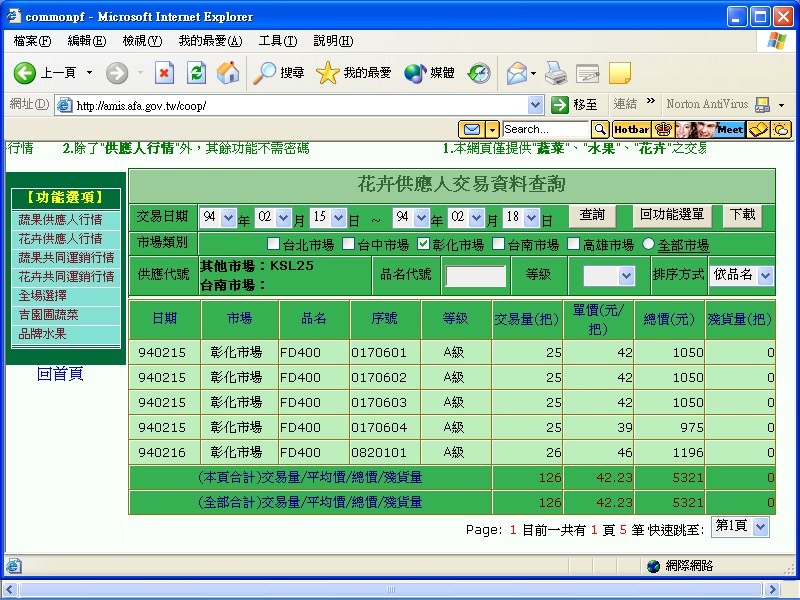
Task: Select the 全部市場 radio button
Action: [x=649, y=242]
